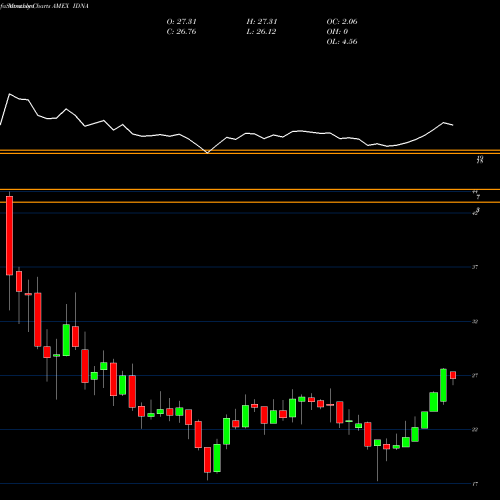Click the open price value O: 27.31
Viewport: 500px width, 500px height.
coord(181,22)
